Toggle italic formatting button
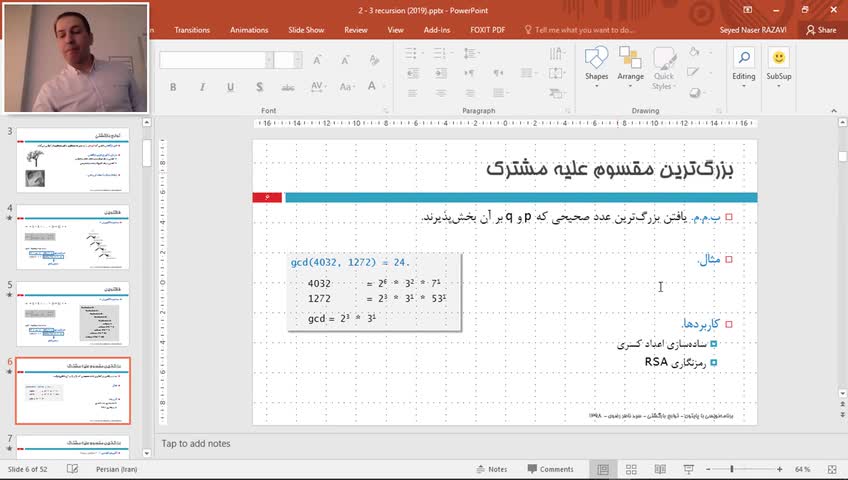848x480 pixels. [x=202, y=87]
